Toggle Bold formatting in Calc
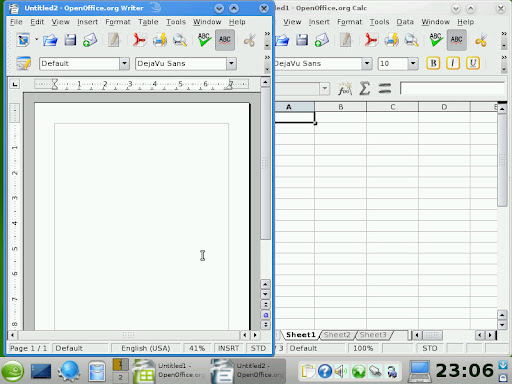512x384 pixels. (x=433, y=63)
